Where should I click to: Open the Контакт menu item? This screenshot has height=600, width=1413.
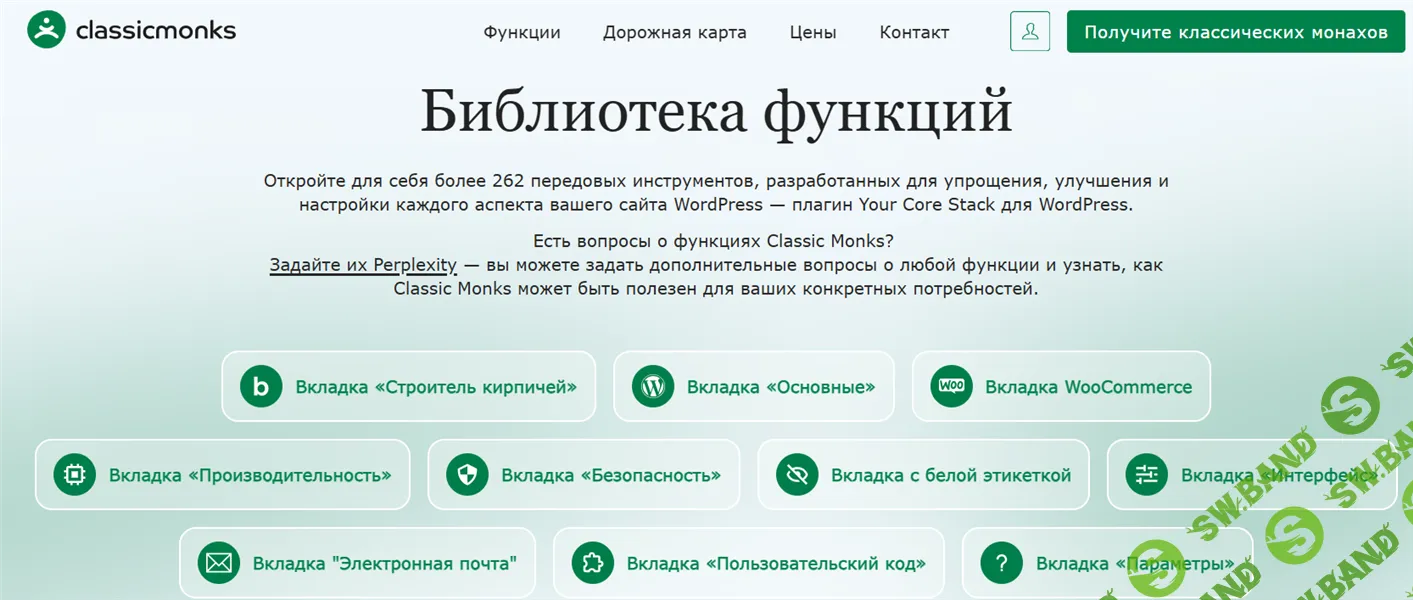click(914, 32)
